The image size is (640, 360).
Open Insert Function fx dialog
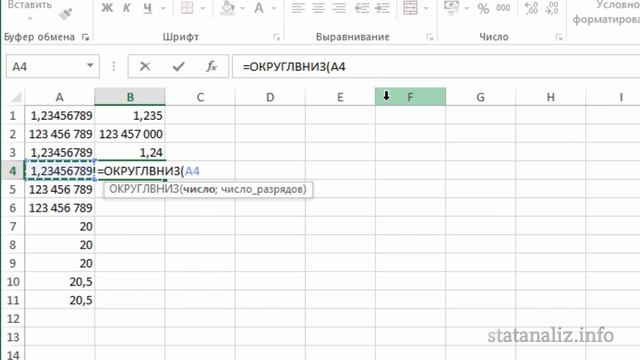[x=211, y=66]
